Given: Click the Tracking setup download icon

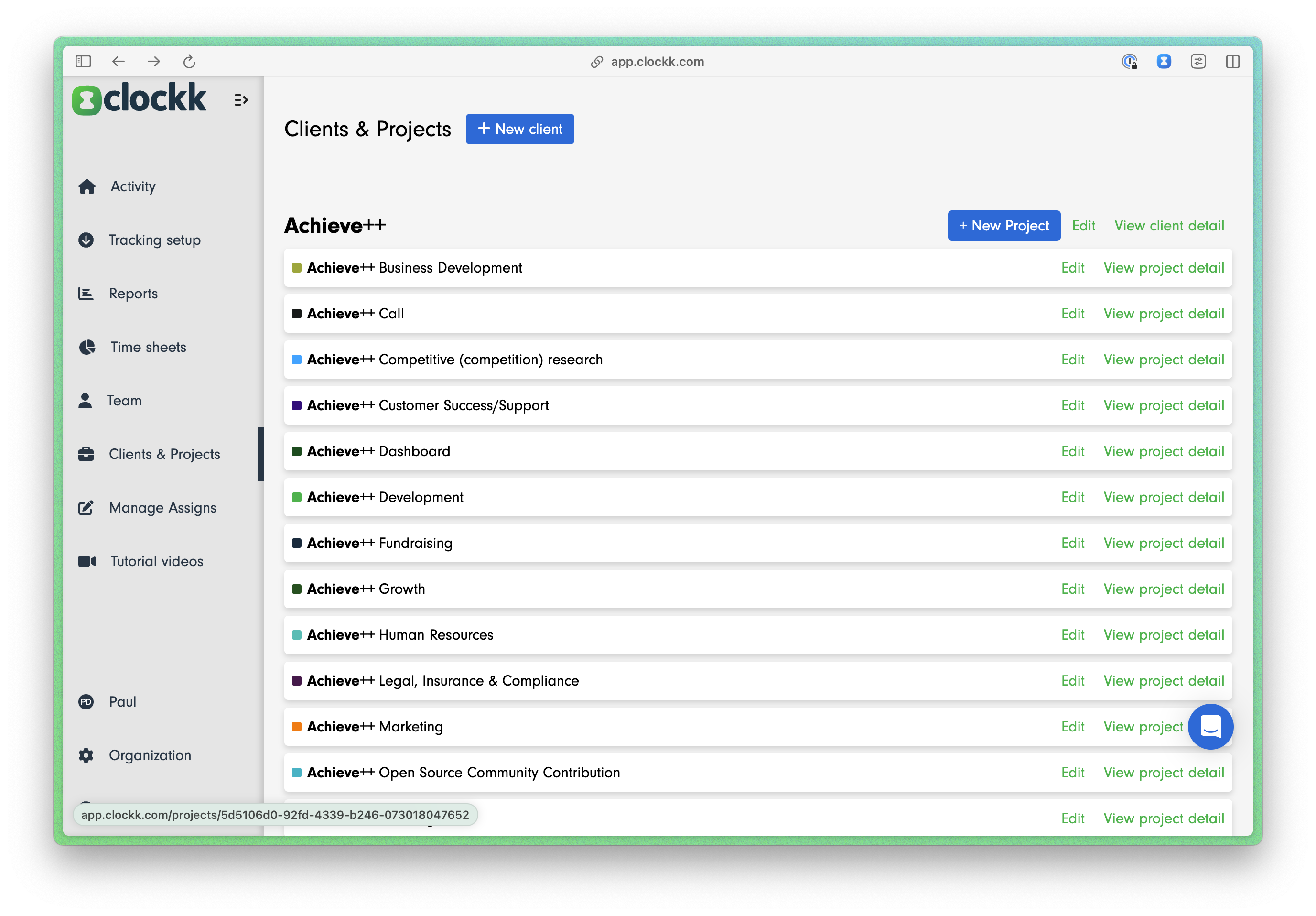Looking at the screenshot, I should 86,240.
